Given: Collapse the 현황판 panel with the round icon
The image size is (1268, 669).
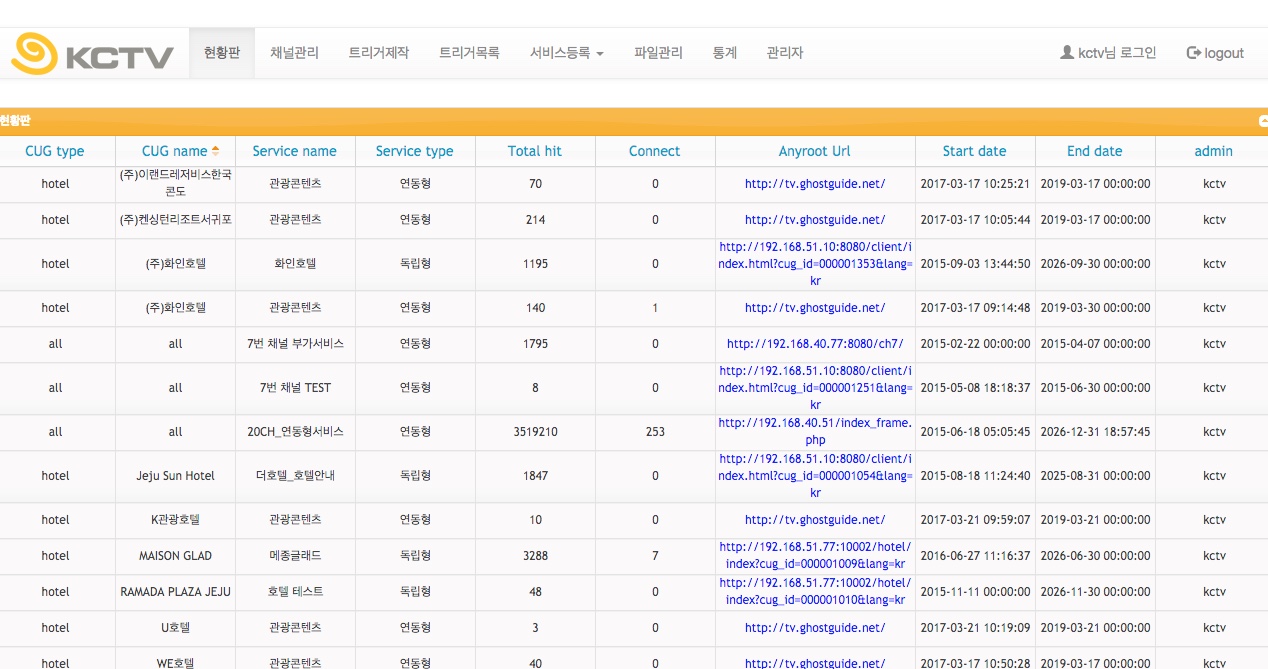Looking at the screenshot, I should tap(1263, 120).
